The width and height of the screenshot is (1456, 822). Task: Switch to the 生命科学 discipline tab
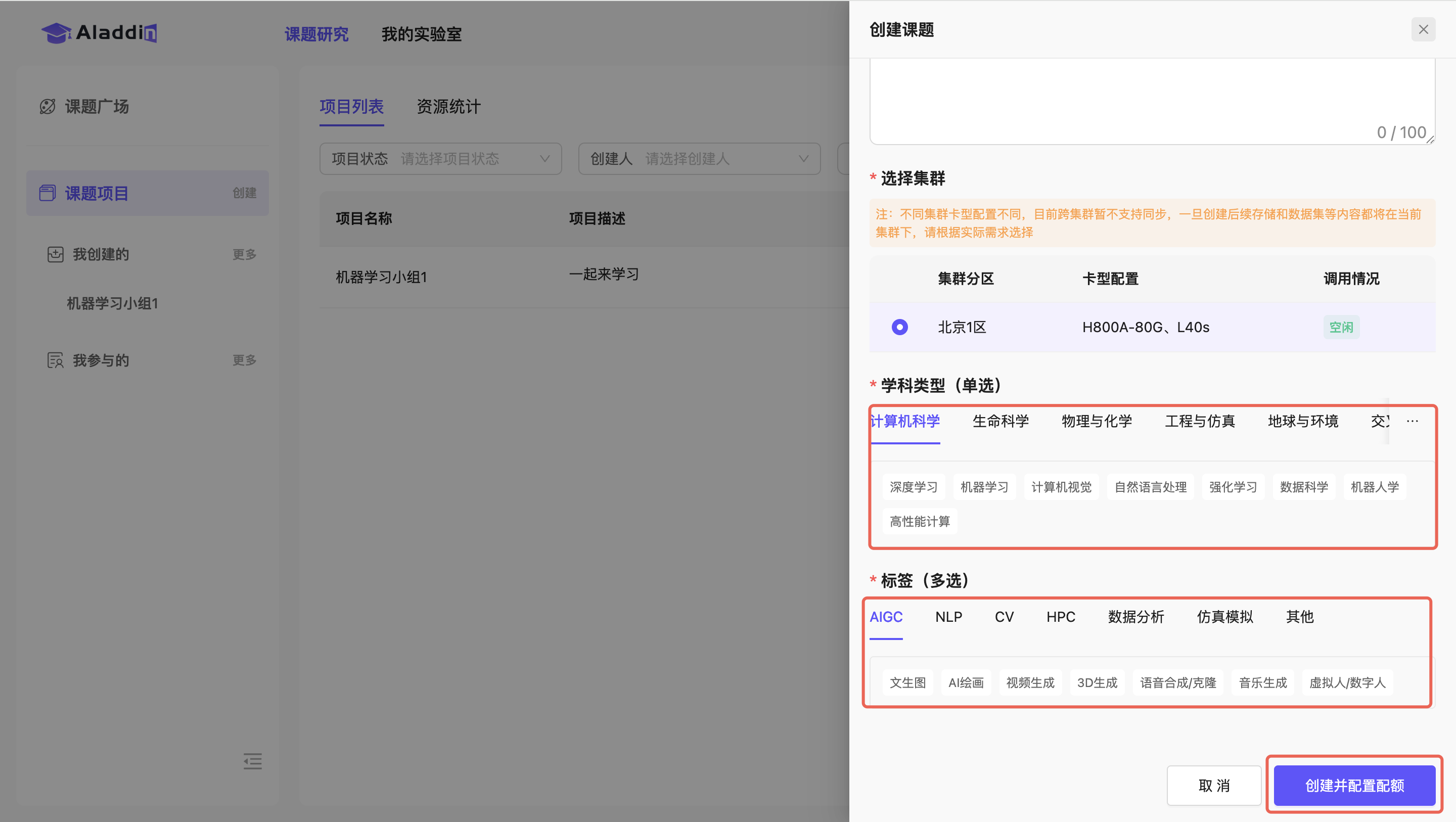click(x=1000, y=421)
